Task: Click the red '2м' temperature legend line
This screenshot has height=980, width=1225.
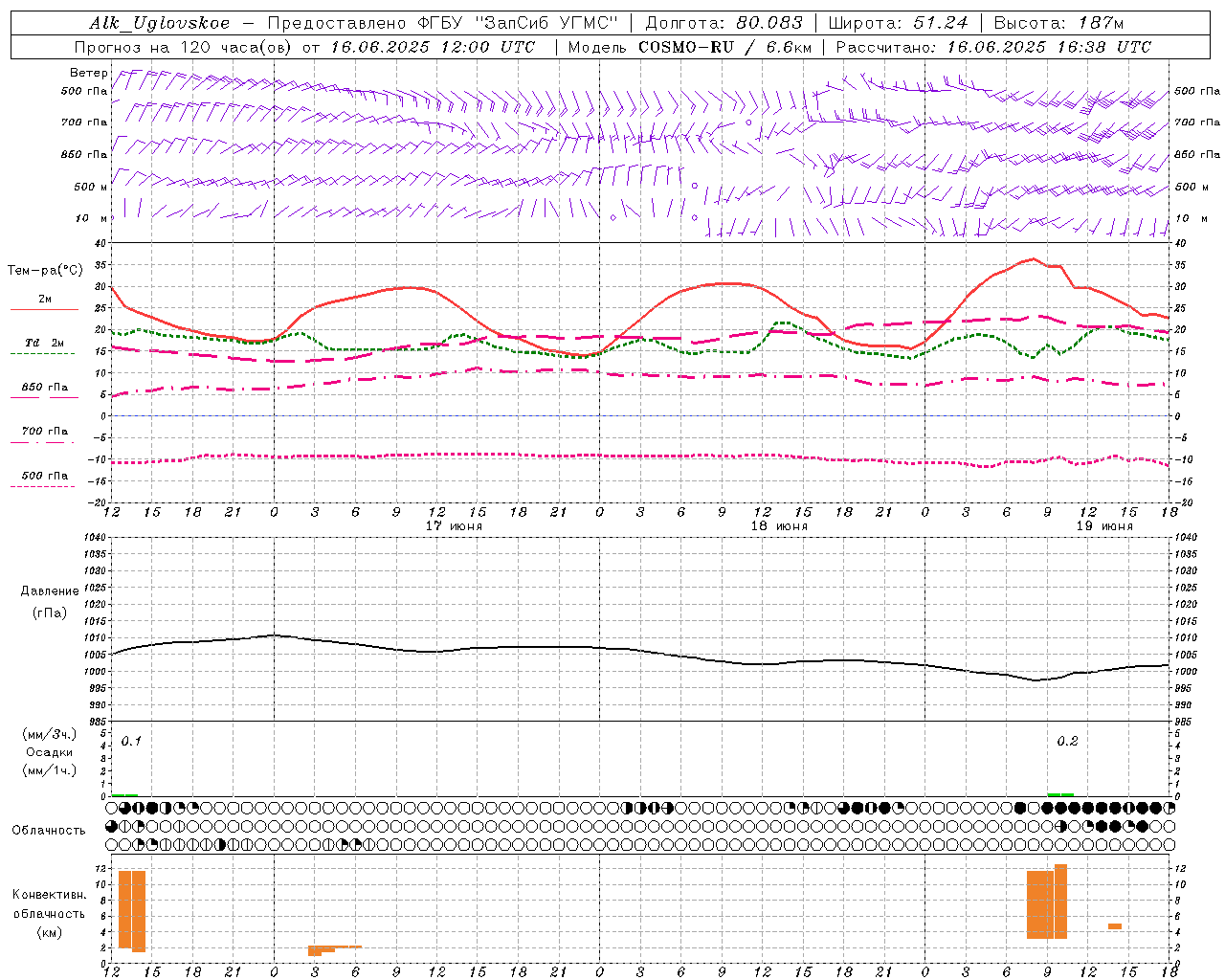Action: coord(44,309)
